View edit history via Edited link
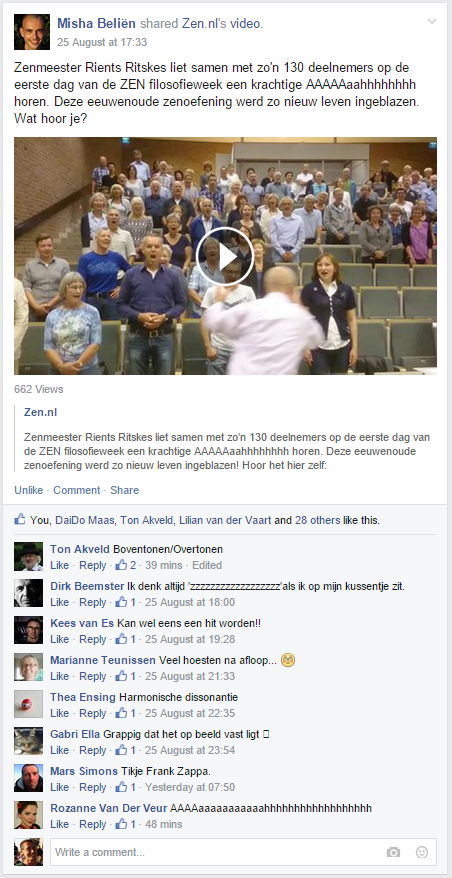This screenshot has height=878, width=452. [207, 565]
